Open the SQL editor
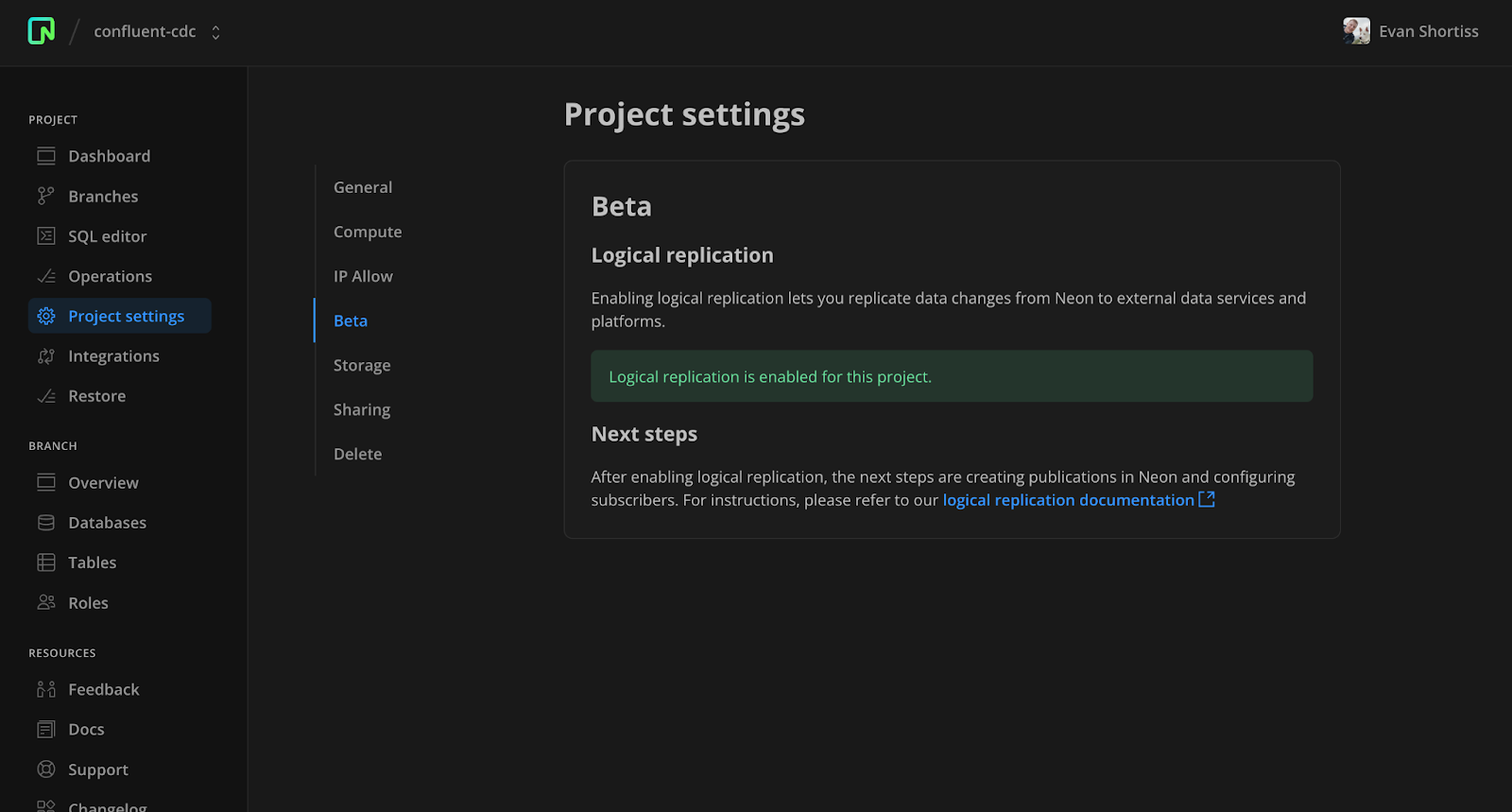The width and height of the screenshot is (1512, 812). click(107, 236)
